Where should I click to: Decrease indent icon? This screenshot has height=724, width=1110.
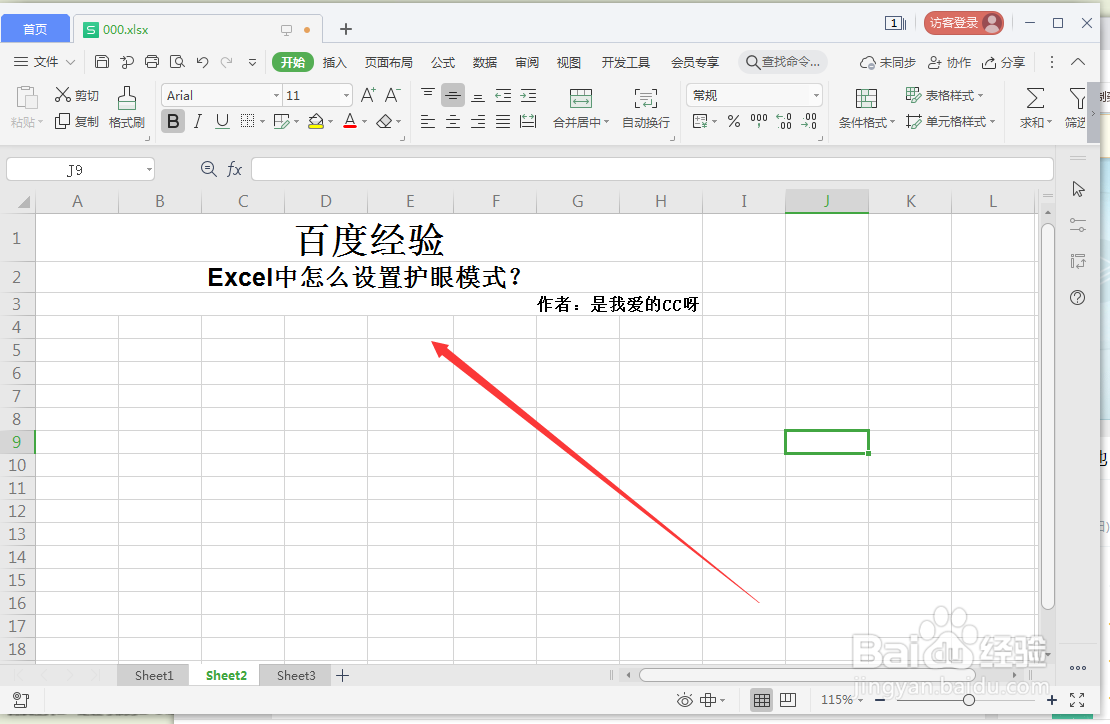tap(503, 95)
